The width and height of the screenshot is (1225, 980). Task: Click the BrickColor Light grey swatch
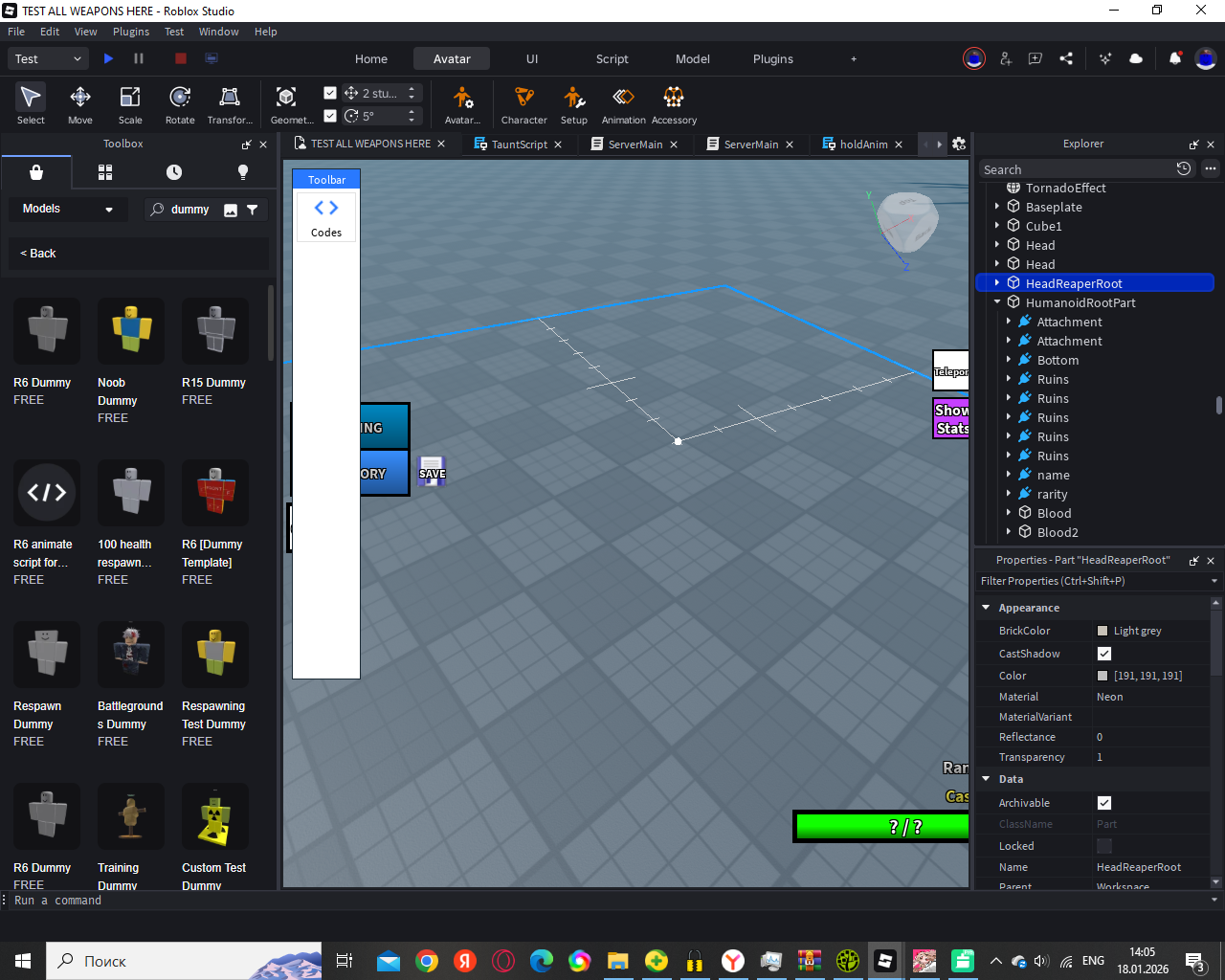[x=1102, y=631]
